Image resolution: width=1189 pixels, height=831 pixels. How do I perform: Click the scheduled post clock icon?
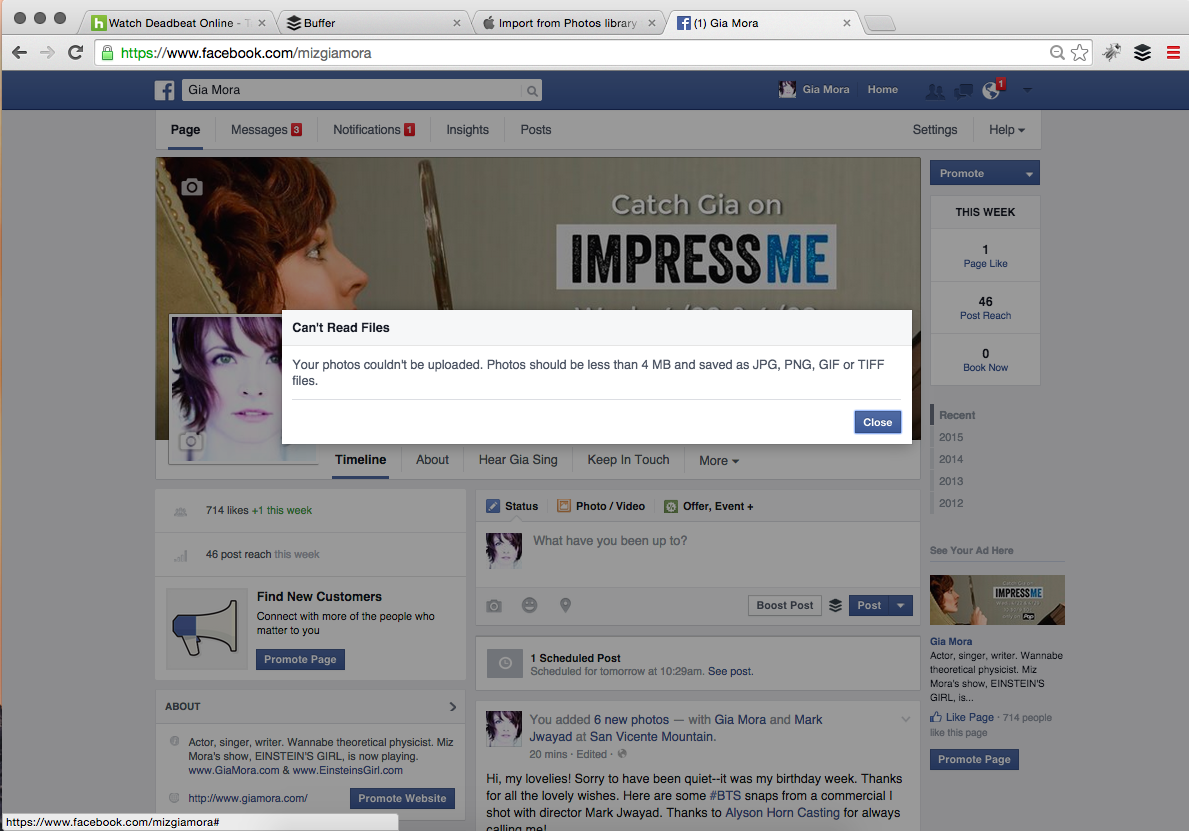[505, 663]
